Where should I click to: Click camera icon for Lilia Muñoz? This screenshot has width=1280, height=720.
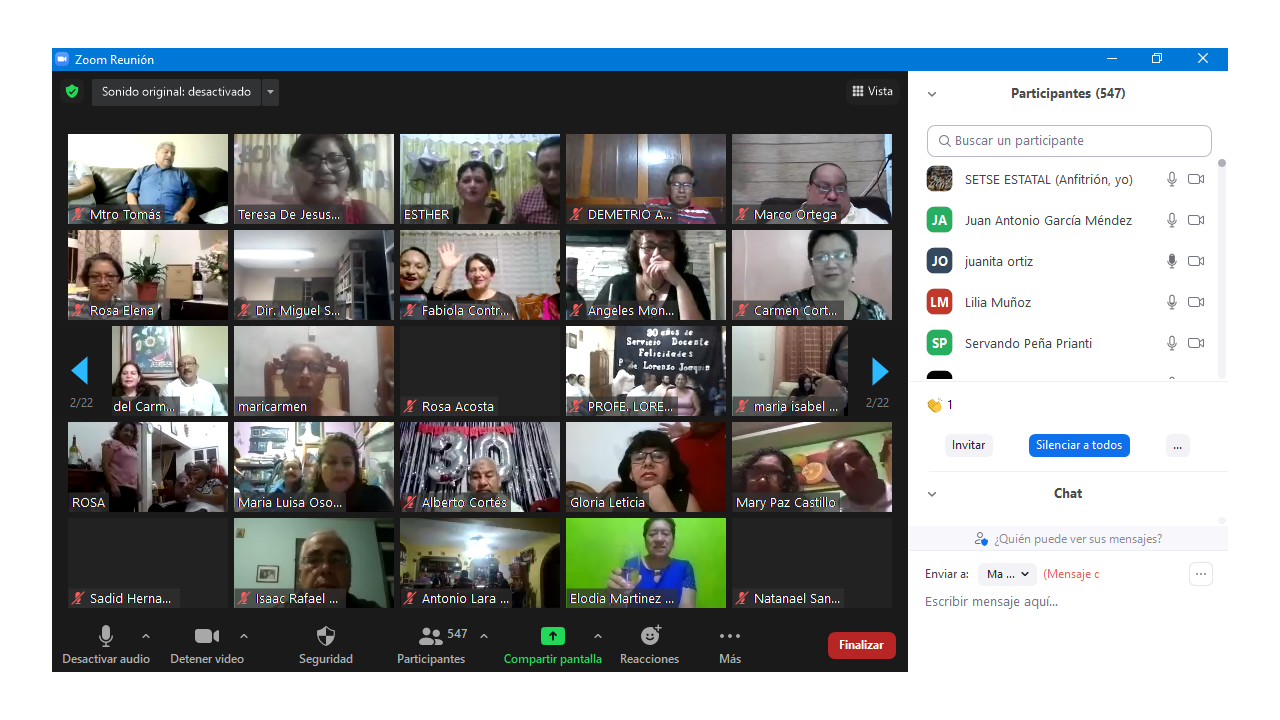point(1196,302)
